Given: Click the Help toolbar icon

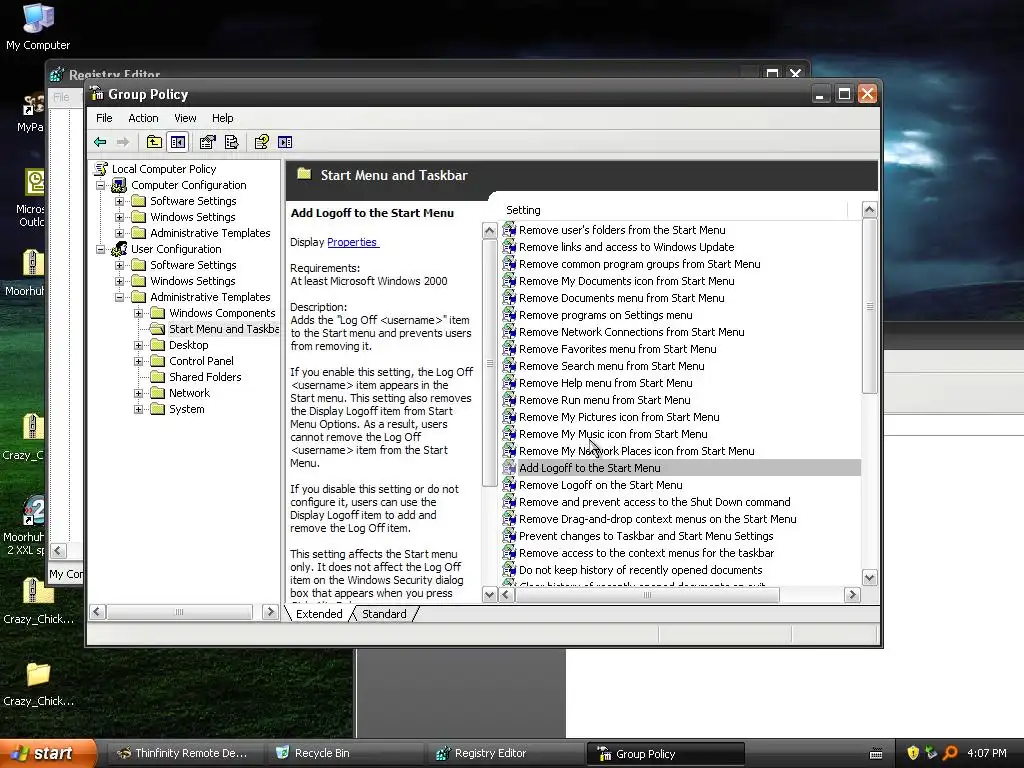Looking at the screenshot, I should pyautogui.click(x=262, y=142).
